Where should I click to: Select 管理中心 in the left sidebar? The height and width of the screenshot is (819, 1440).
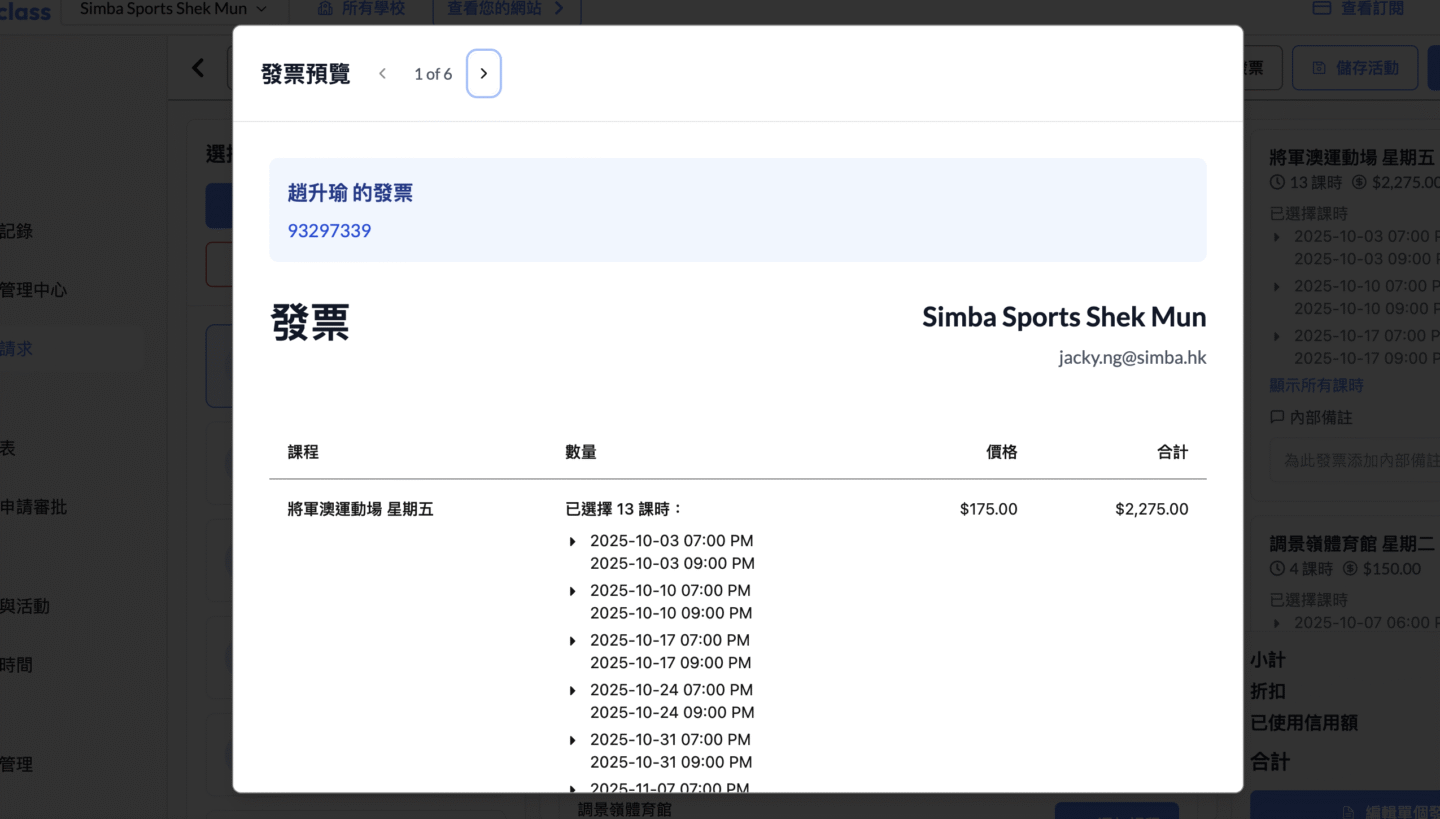click(33, 290)
